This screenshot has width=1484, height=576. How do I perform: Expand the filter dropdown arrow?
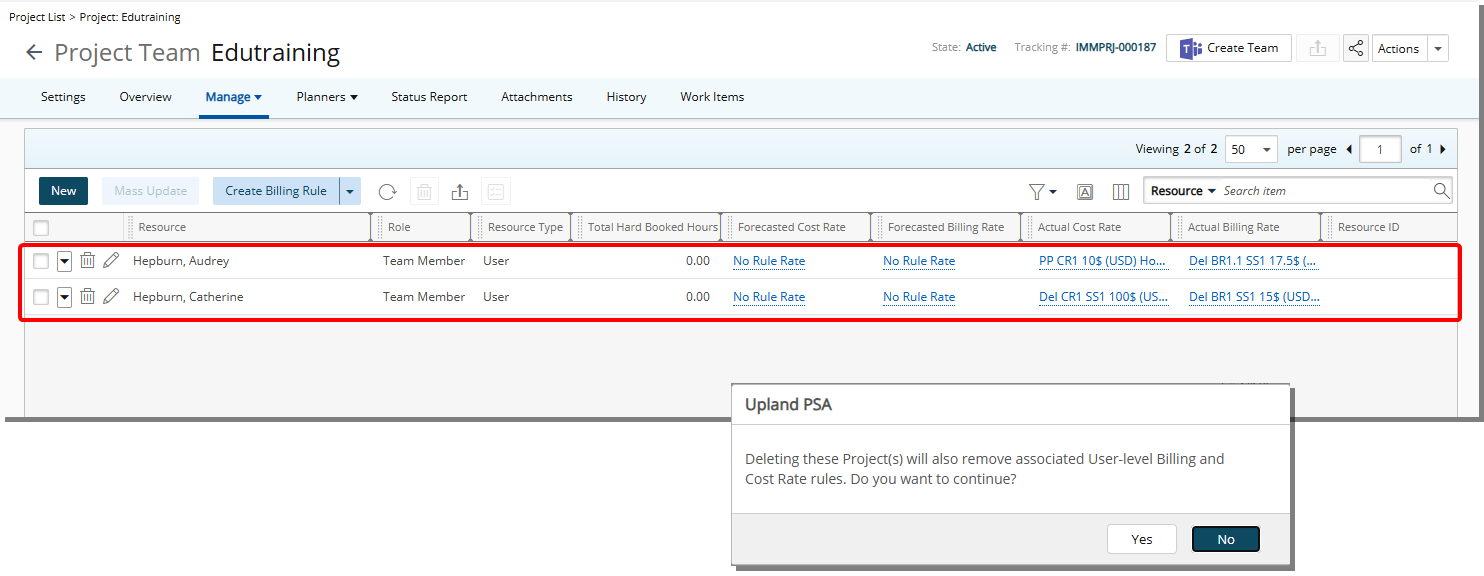click(x=1052, y=190)
